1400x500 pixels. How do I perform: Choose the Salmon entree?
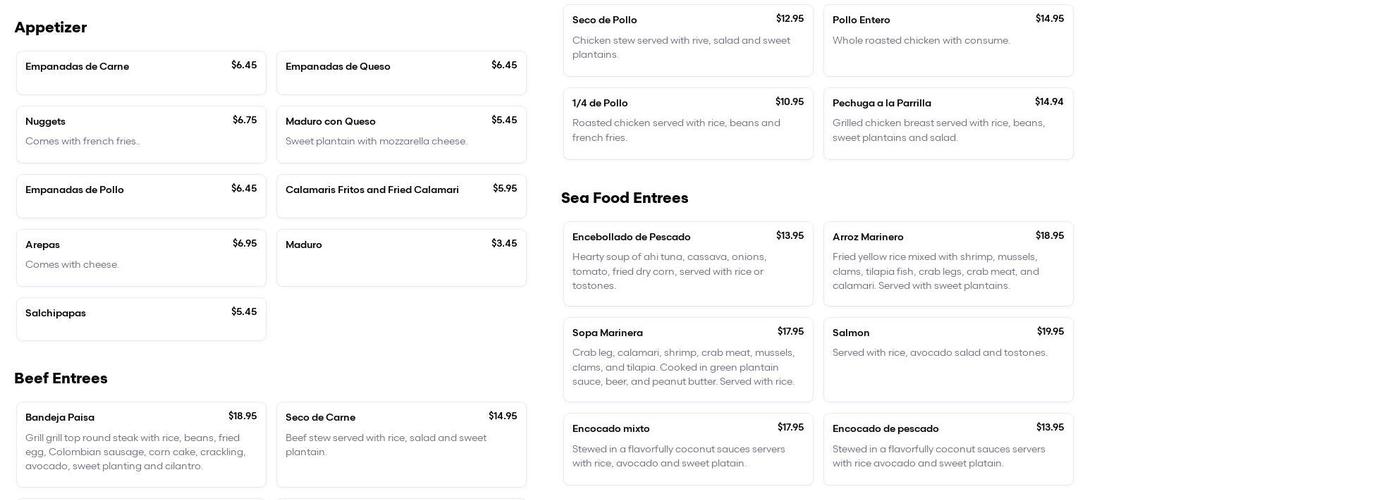948,360
